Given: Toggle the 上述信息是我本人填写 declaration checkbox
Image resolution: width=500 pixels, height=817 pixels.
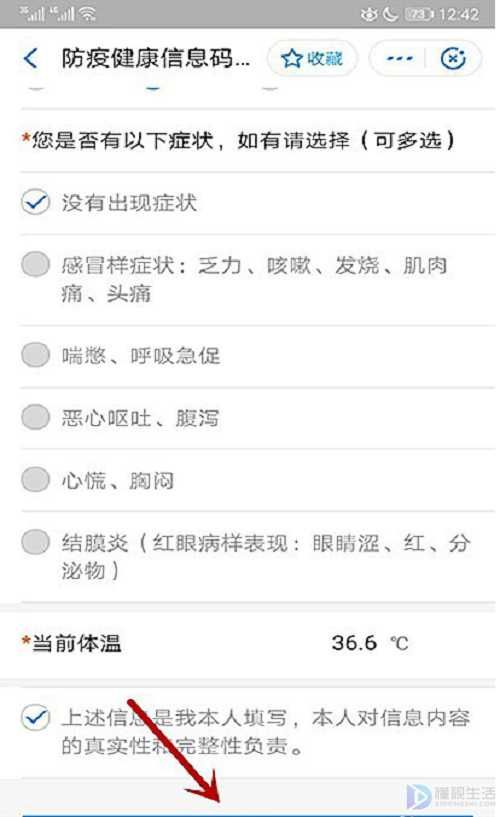Looking at the screenshot, I should 35,718.
